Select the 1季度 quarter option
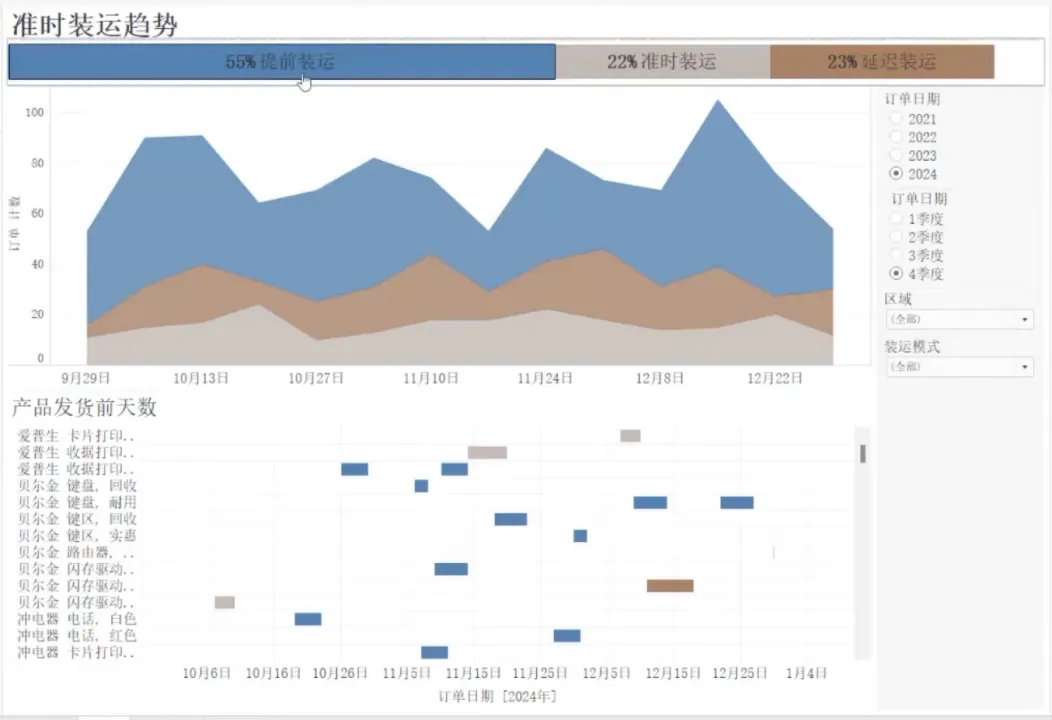 896,219
